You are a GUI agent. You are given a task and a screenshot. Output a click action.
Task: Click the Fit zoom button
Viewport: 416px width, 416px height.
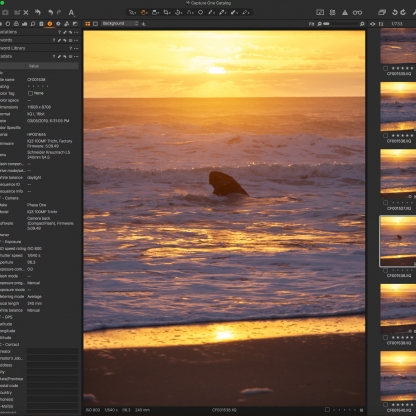click(311, 24)
